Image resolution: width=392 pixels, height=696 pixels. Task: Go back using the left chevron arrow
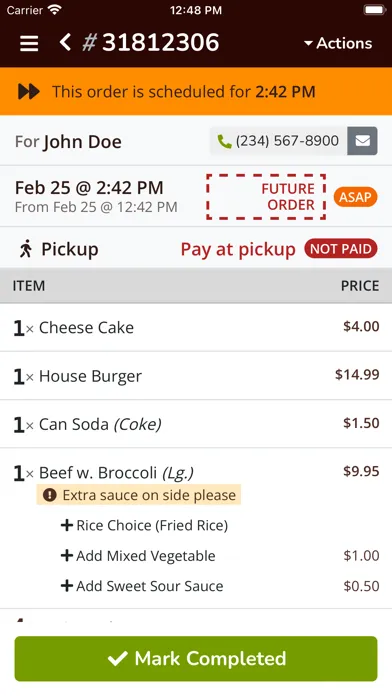coord(65,43)
